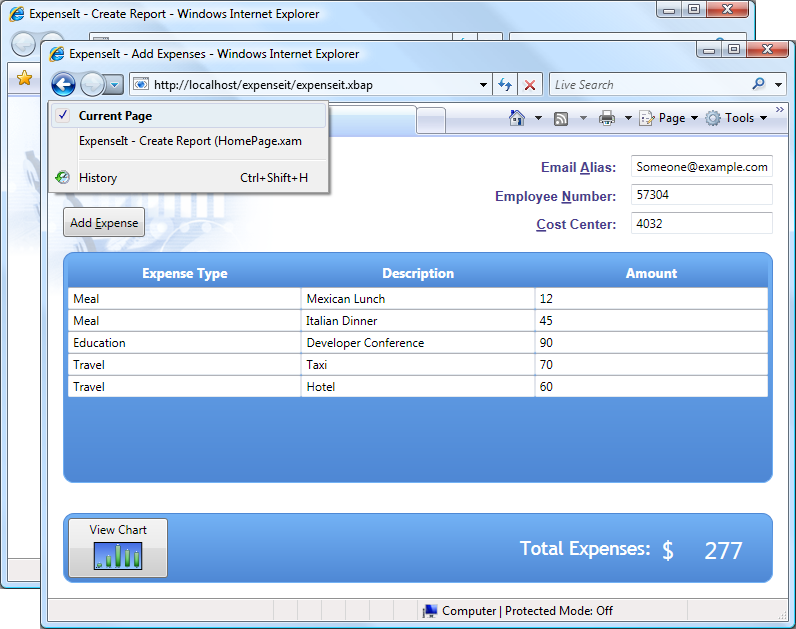796x629 pixels.
Task: Click the red Stop loading icon
Action: pyautogui.click(x=530, y=85)
